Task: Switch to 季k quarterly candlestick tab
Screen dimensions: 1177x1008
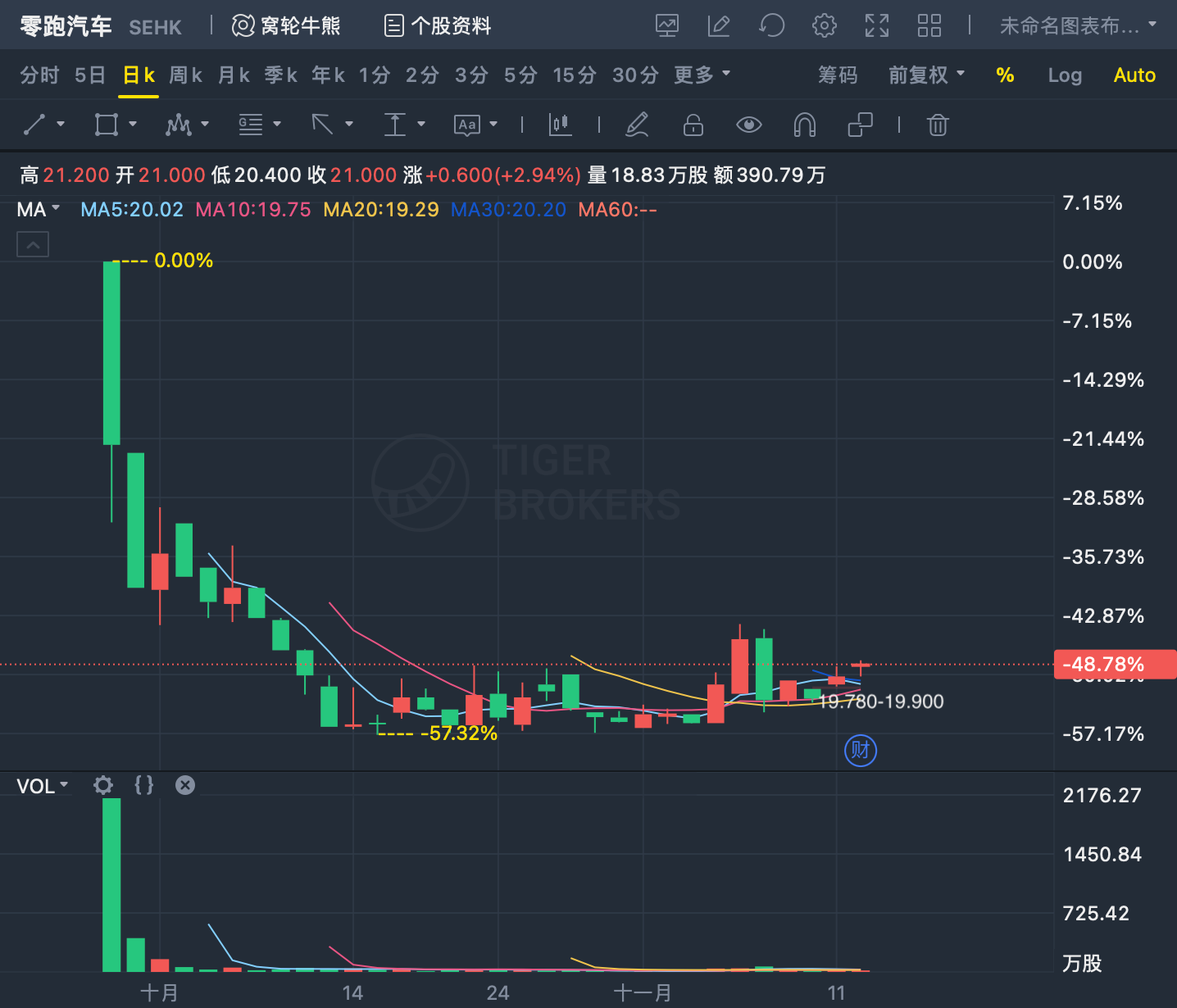Action: coord(281,75)
